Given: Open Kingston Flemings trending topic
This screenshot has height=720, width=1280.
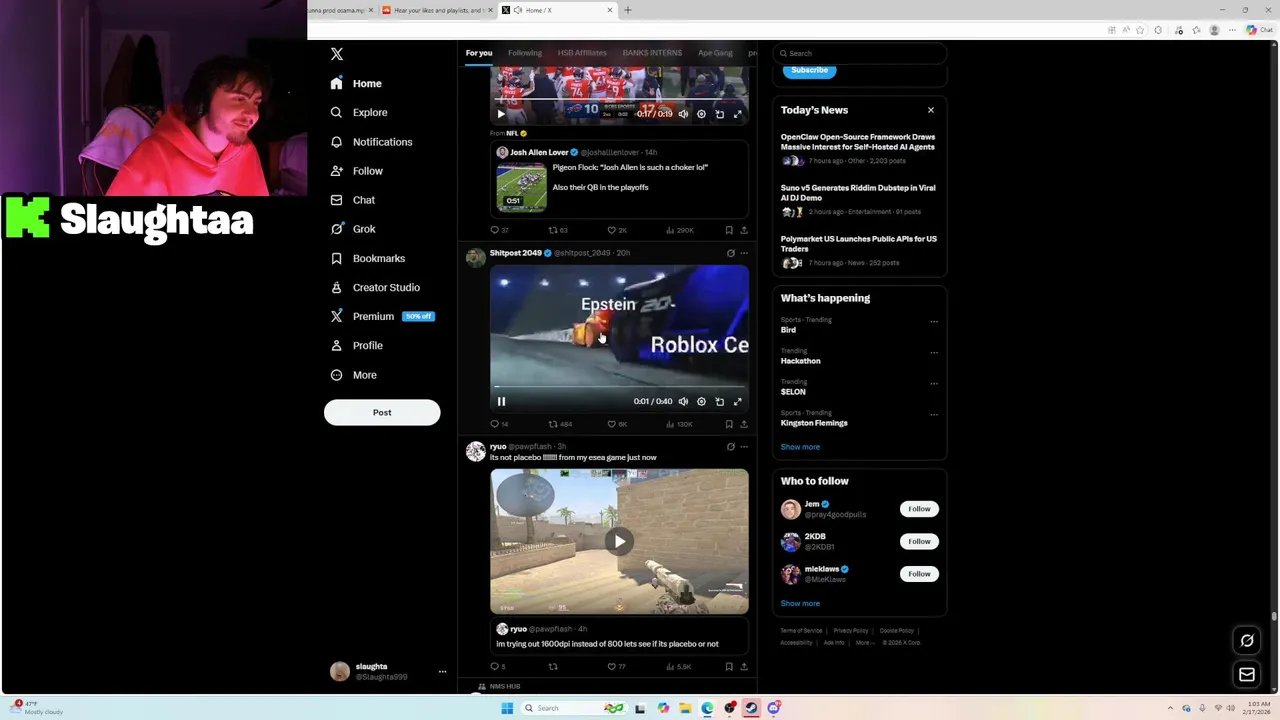Looking at the screenshot, I should coord(814,423).
